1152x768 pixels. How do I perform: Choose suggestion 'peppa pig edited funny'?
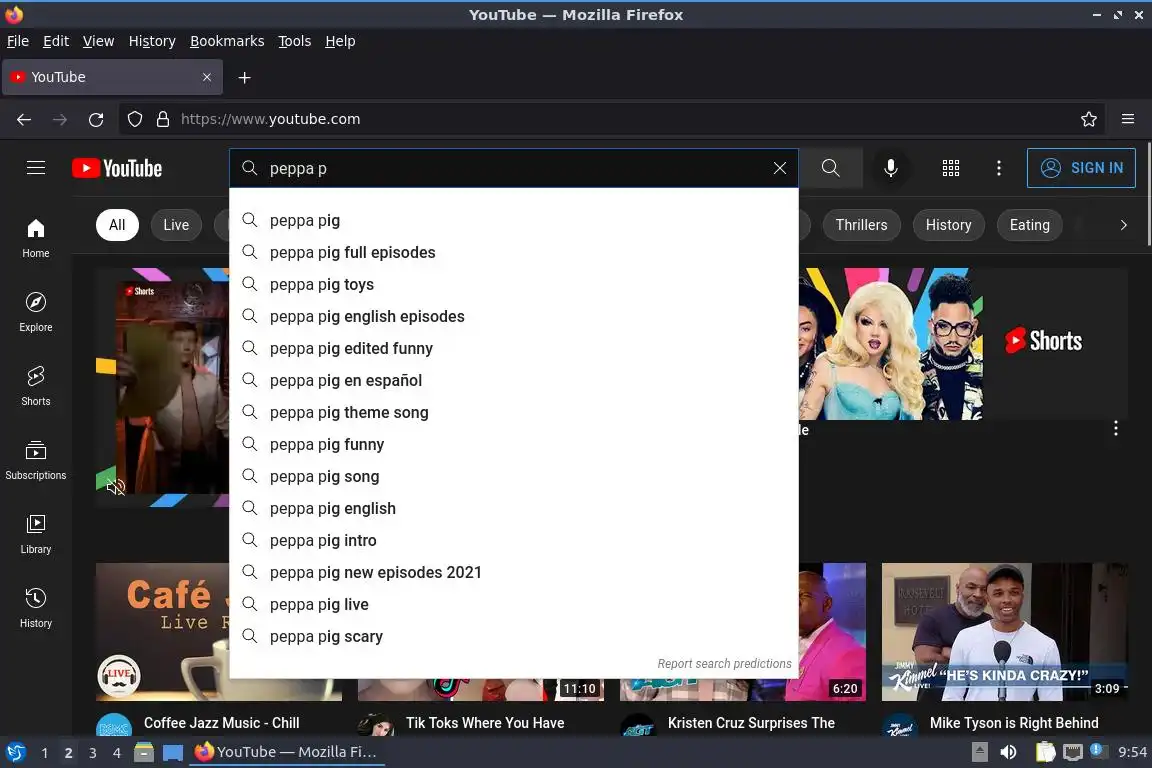(514, 348)
